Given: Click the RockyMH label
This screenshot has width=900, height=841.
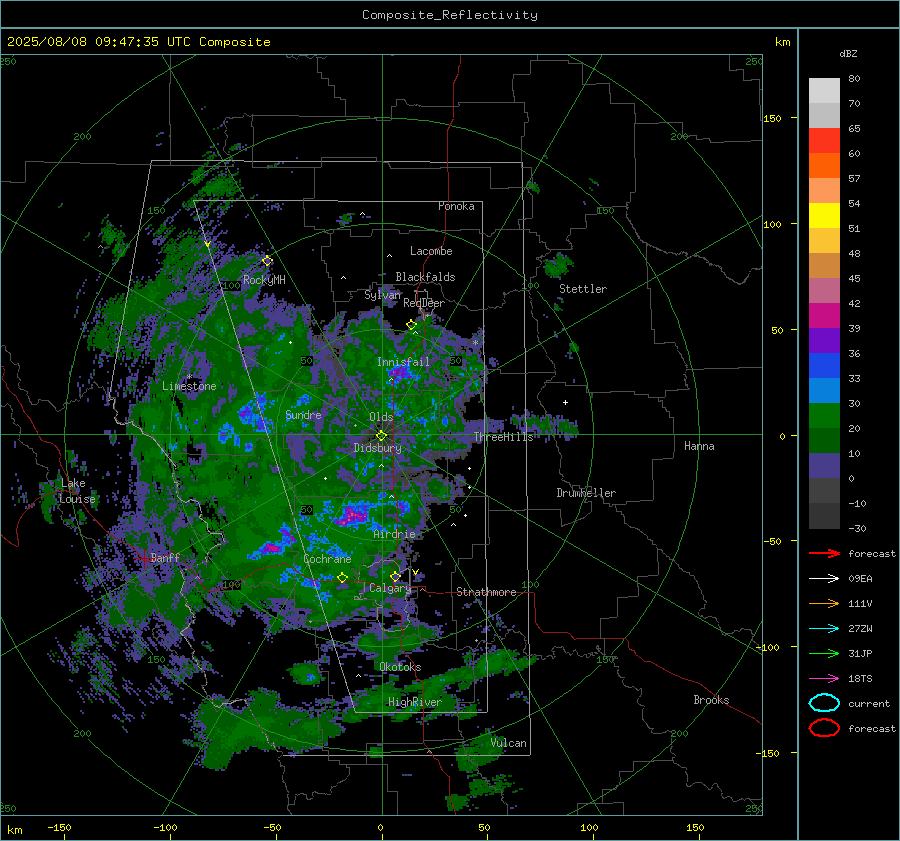Looking at the screenshot, I should [x=264, y=280].
